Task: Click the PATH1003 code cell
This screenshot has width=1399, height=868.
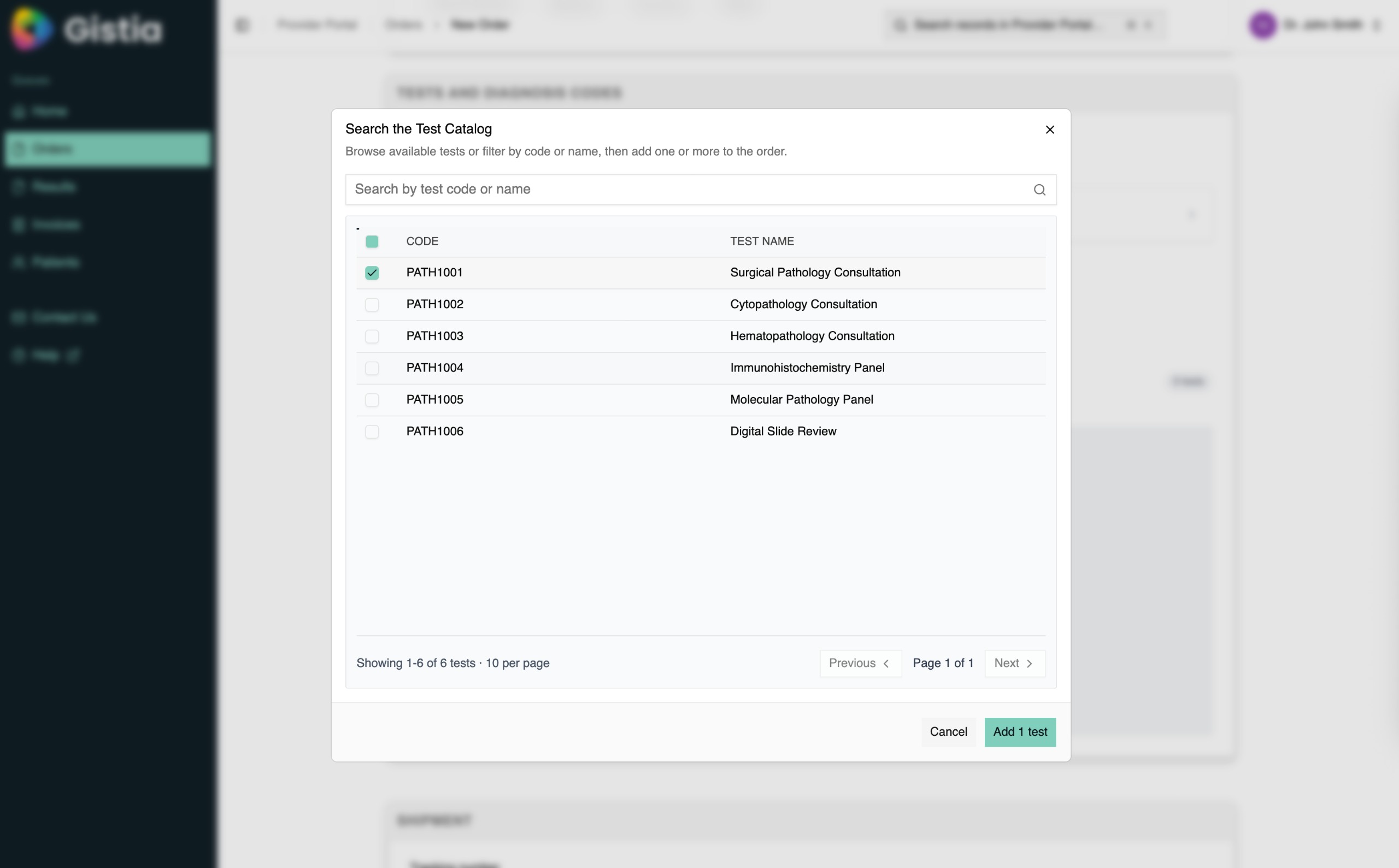Action: pos(435,336)
